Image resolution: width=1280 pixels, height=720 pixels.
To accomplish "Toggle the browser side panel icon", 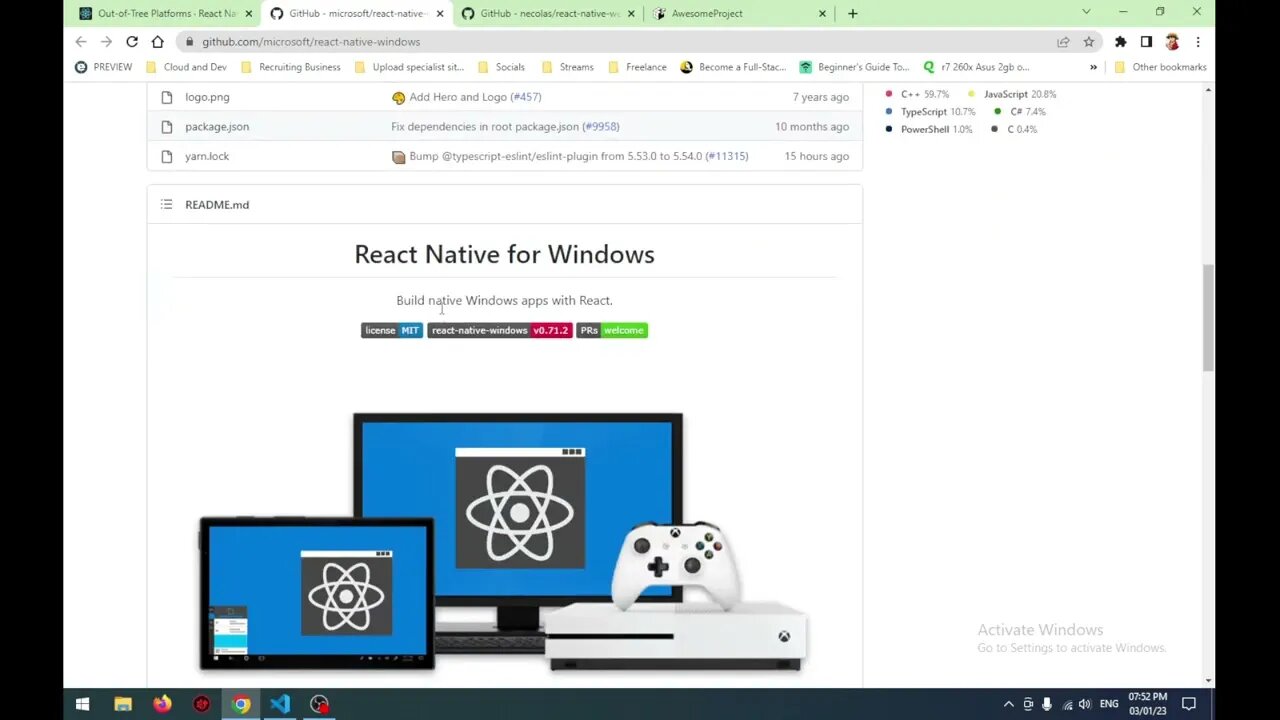I will pyautogui.click(x=1146, y=42).
